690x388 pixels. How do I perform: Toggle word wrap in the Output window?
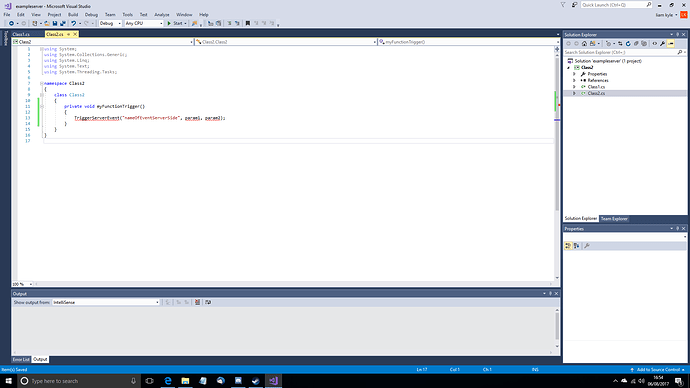208,302
